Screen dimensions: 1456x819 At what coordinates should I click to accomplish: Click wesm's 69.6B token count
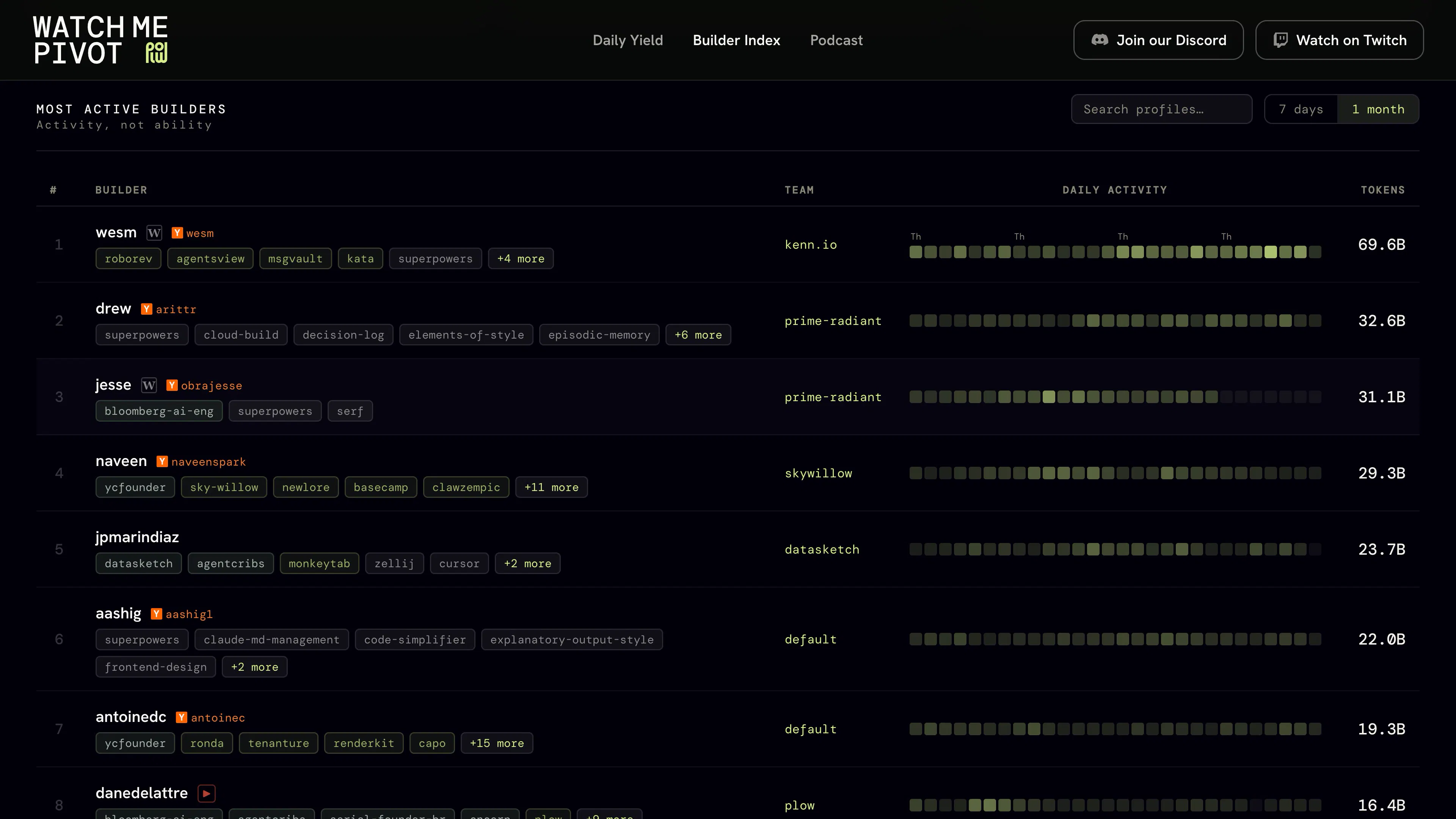pyautogui.click(x=1381, y=245)
